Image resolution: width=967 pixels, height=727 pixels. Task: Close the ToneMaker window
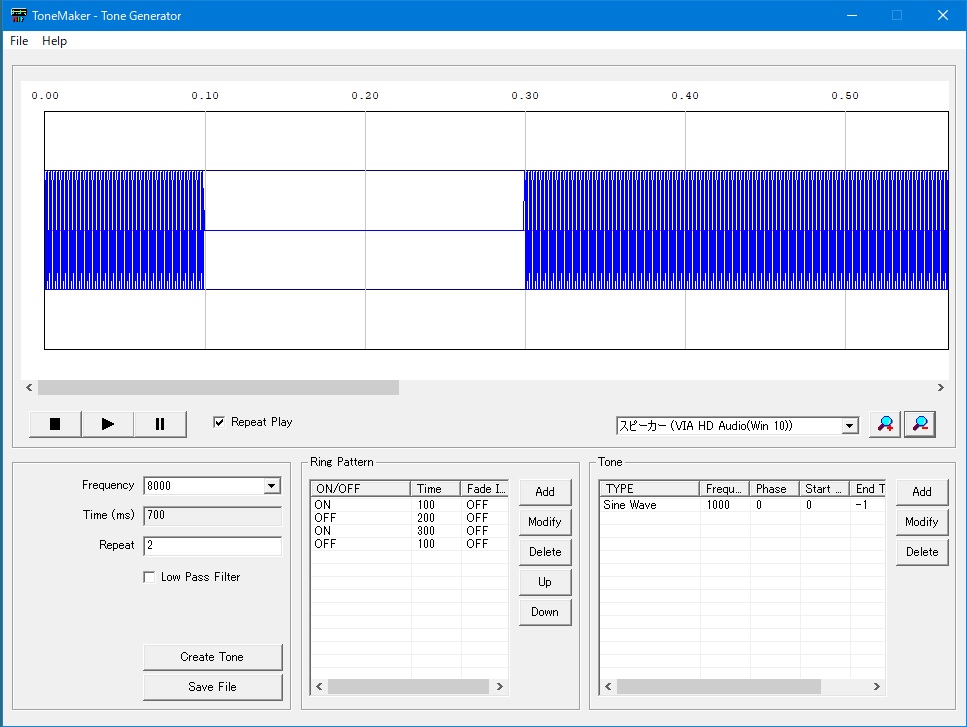pos(942,15)
